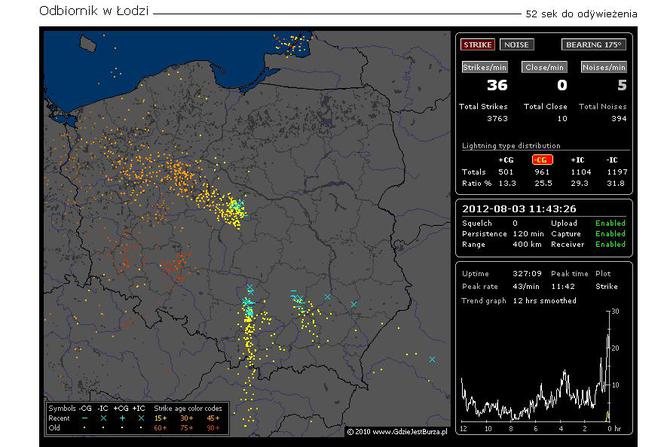
Task: Click the +IC total 1104 value
Action: 581,172
